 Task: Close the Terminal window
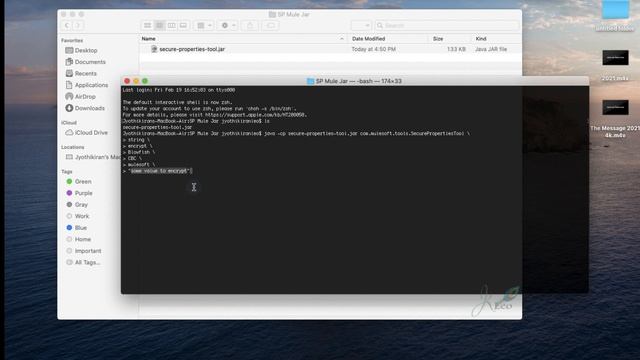pos(127,81)
